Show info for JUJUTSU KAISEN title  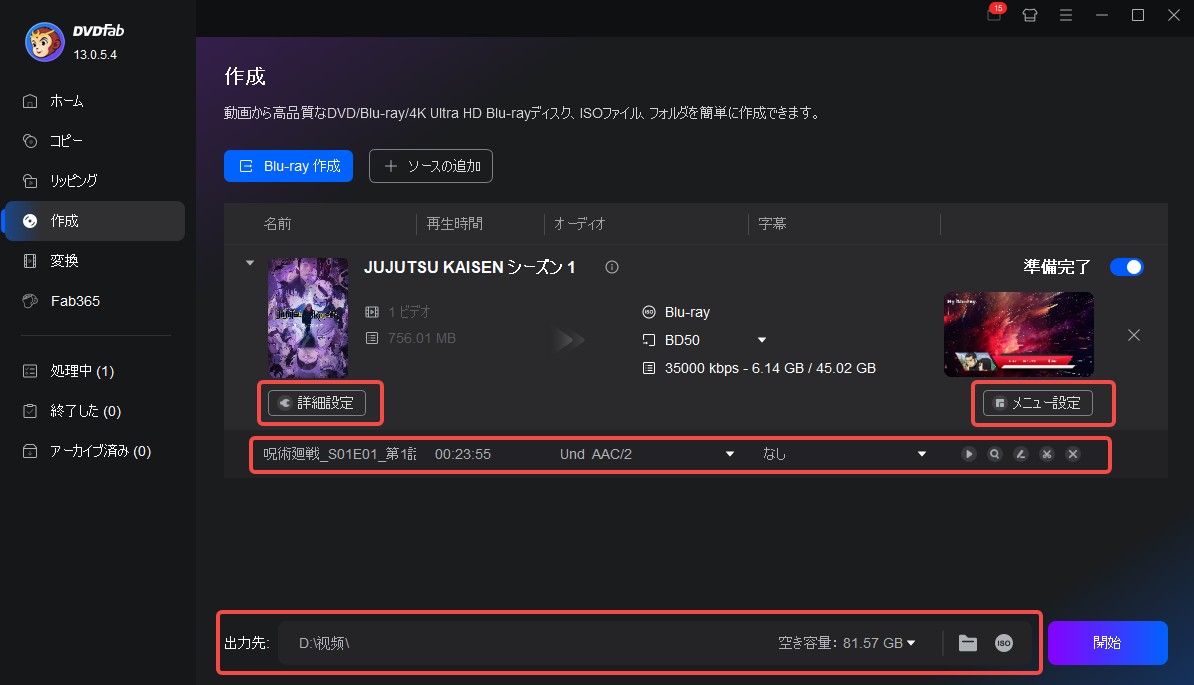pos(612,268)
